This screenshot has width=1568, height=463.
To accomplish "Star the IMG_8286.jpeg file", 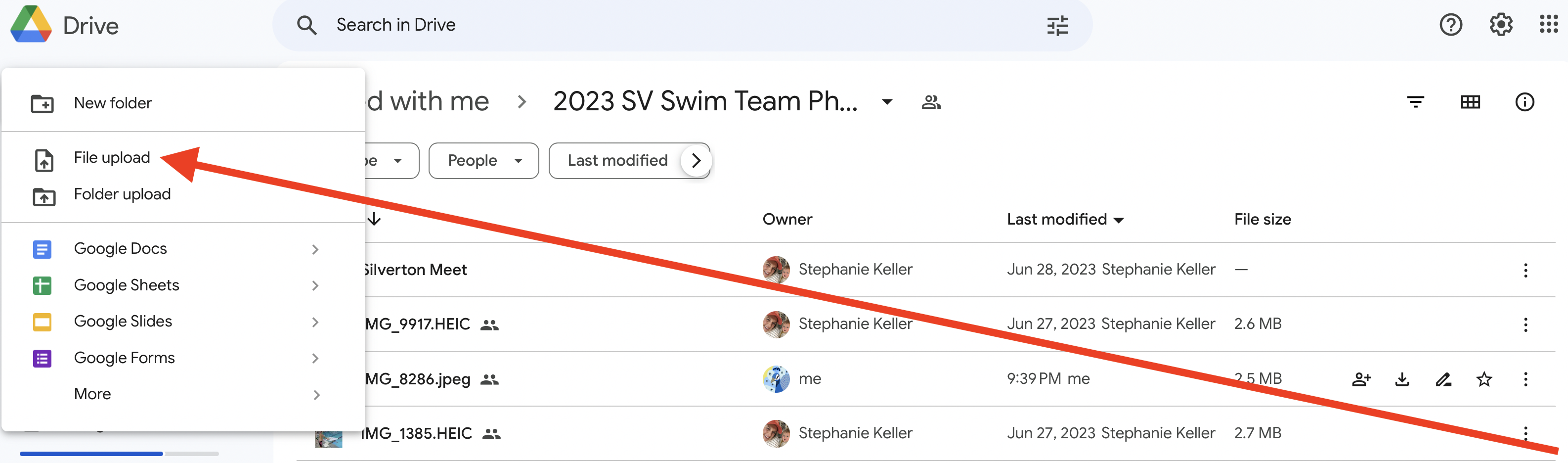I will [1484, 379].
